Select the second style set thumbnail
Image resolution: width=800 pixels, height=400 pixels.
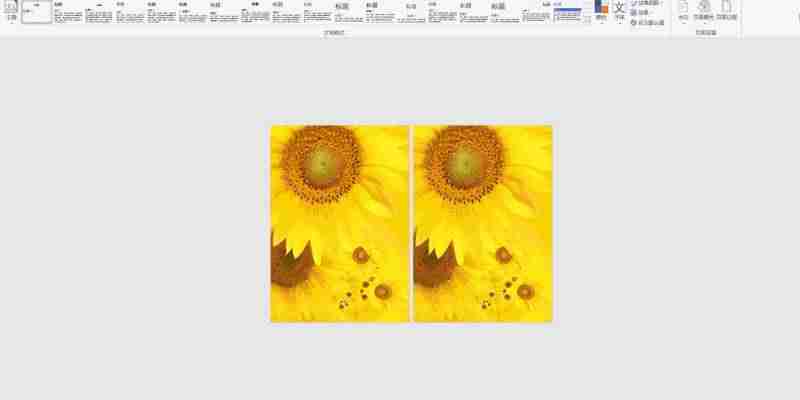click(x=68, y=12)
